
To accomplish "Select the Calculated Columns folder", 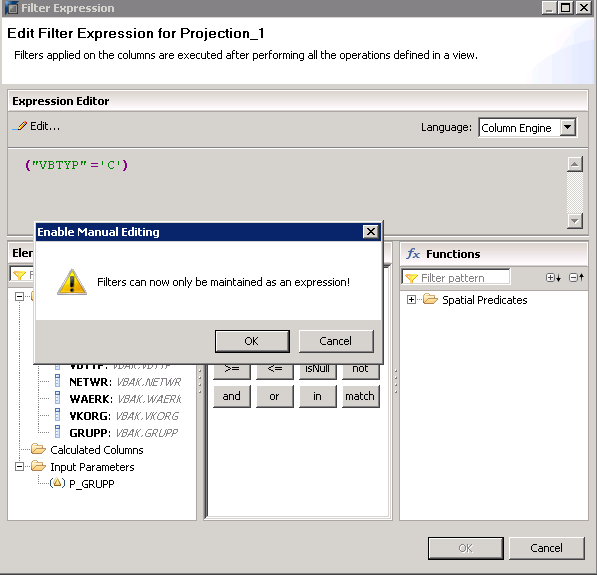I will (x=97, y=450).
